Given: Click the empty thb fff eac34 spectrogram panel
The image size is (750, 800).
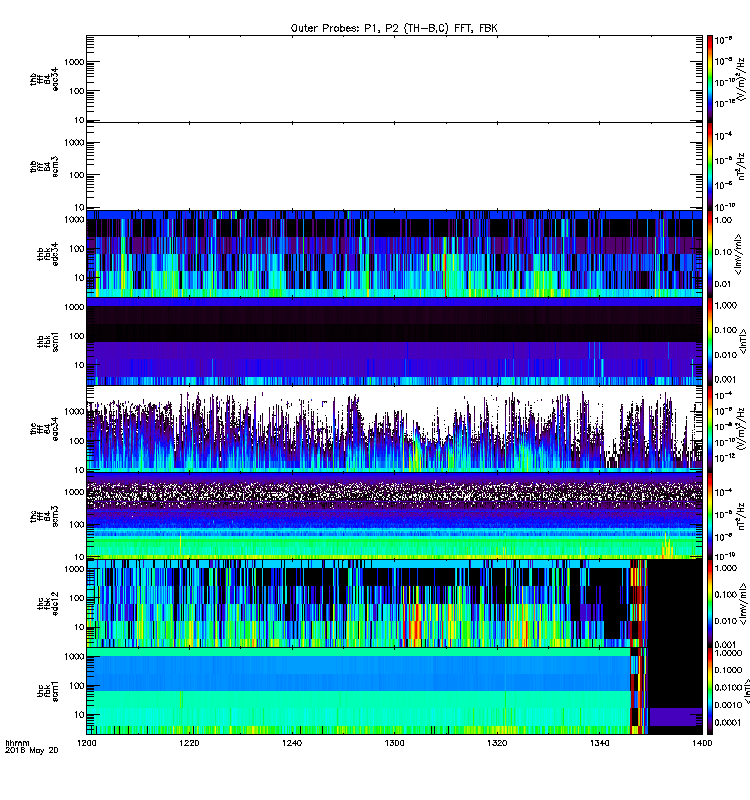Looking at the screenshot, I should tap(394, 79).
